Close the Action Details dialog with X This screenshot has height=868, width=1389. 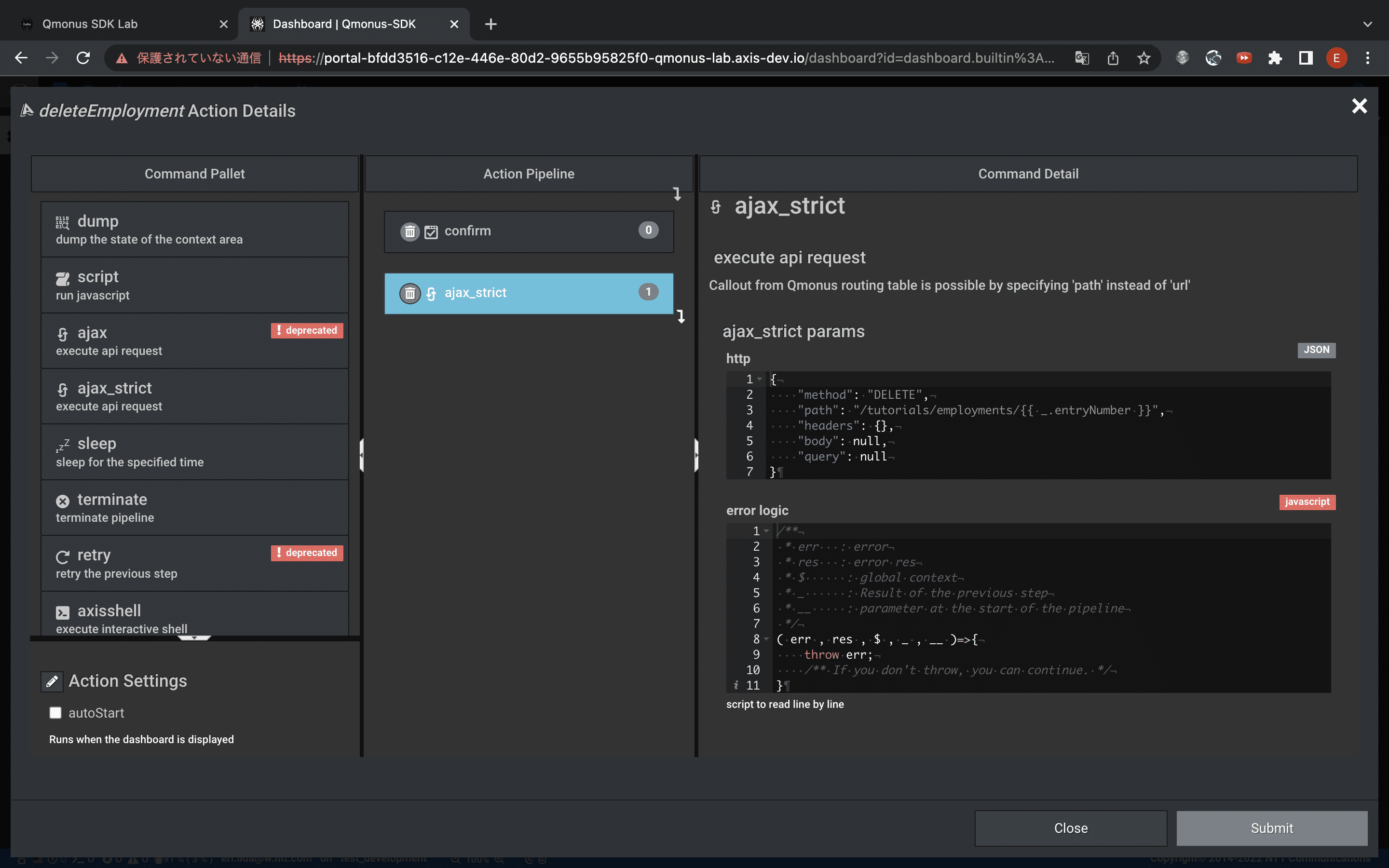click(x=1359, y=106)
